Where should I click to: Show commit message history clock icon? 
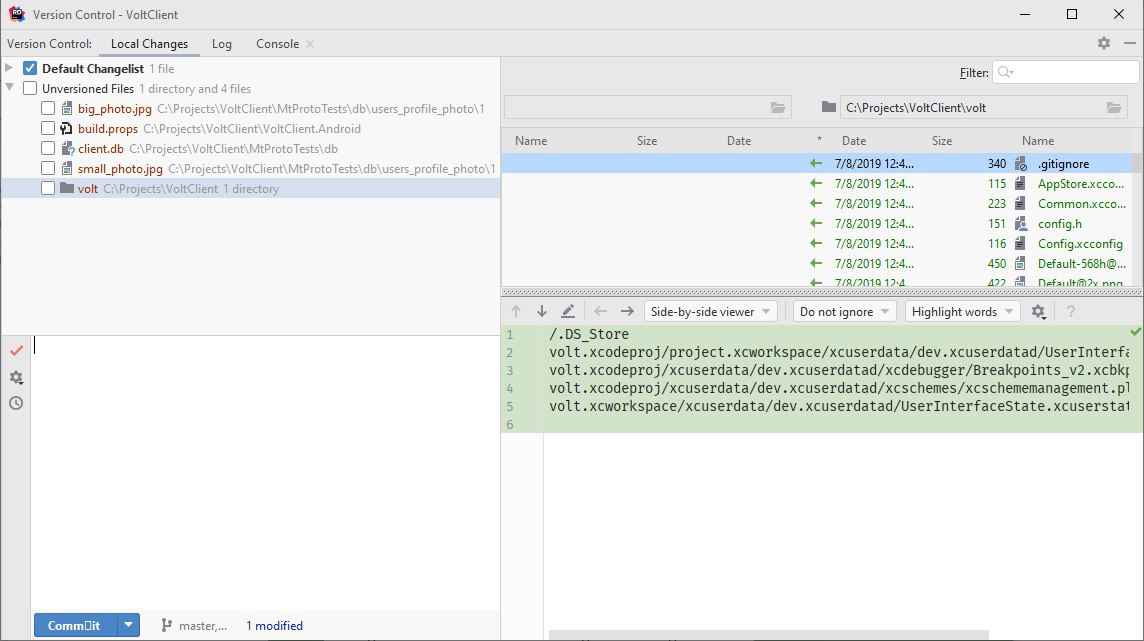pyautogui.click(x=16, y=403)
